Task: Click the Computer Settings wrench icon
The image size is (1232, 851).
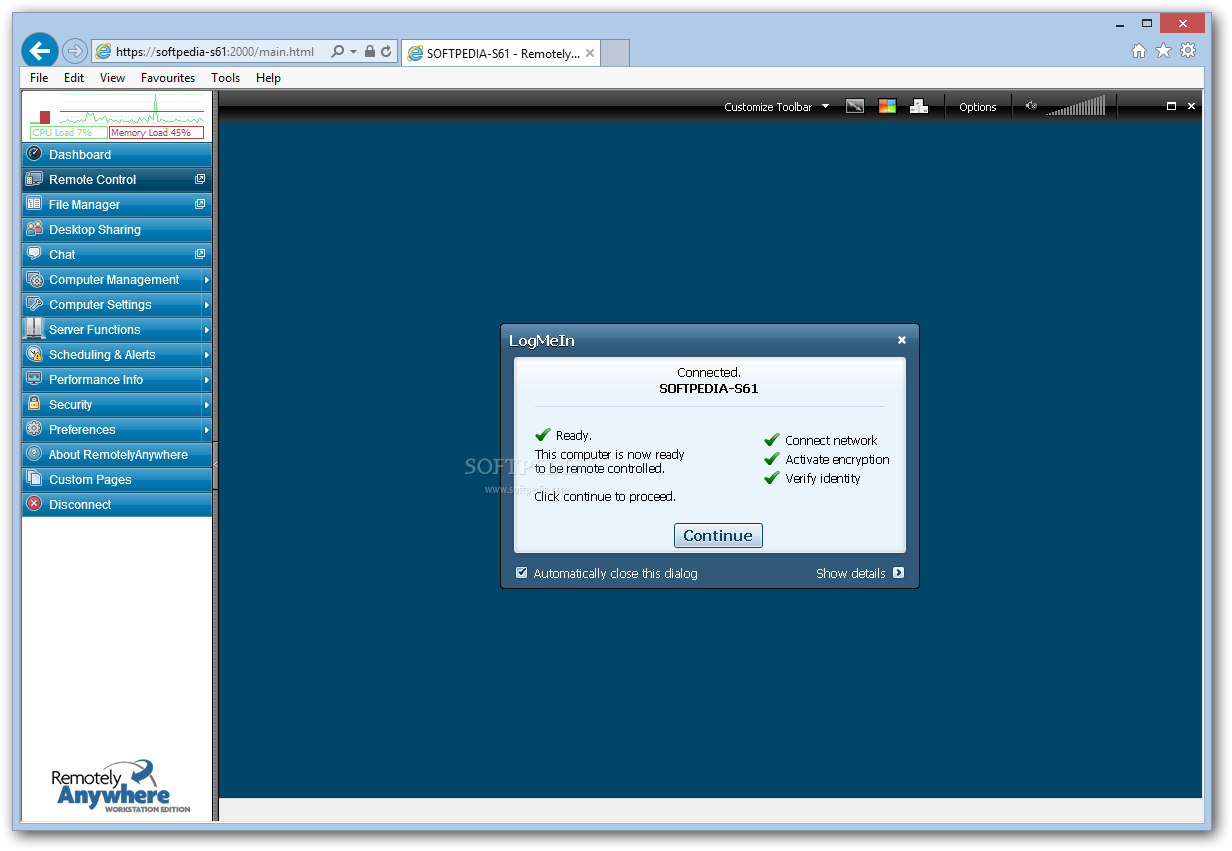Action: (34, 304)
